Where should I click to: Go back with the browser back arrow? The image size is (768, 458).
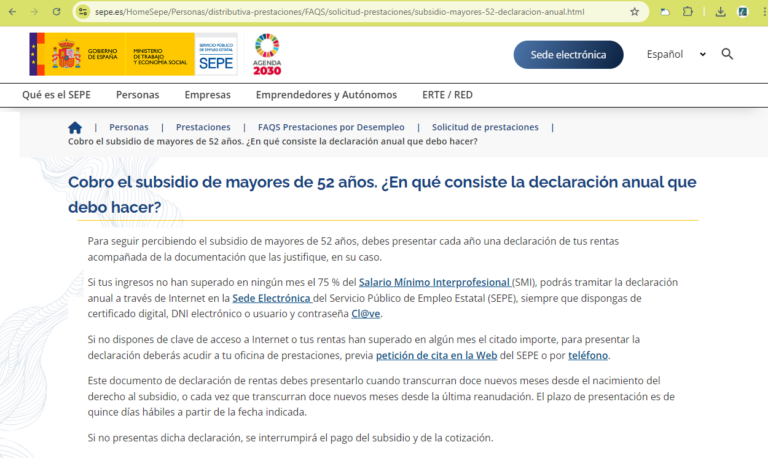[12, 12]
